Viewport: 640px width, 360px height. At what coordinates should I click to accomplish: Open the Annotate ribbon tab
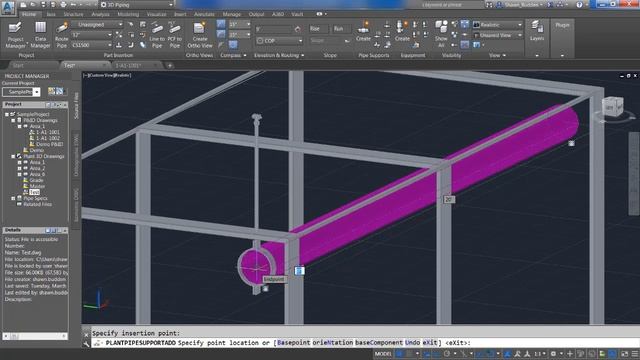[x=204, y=14]
